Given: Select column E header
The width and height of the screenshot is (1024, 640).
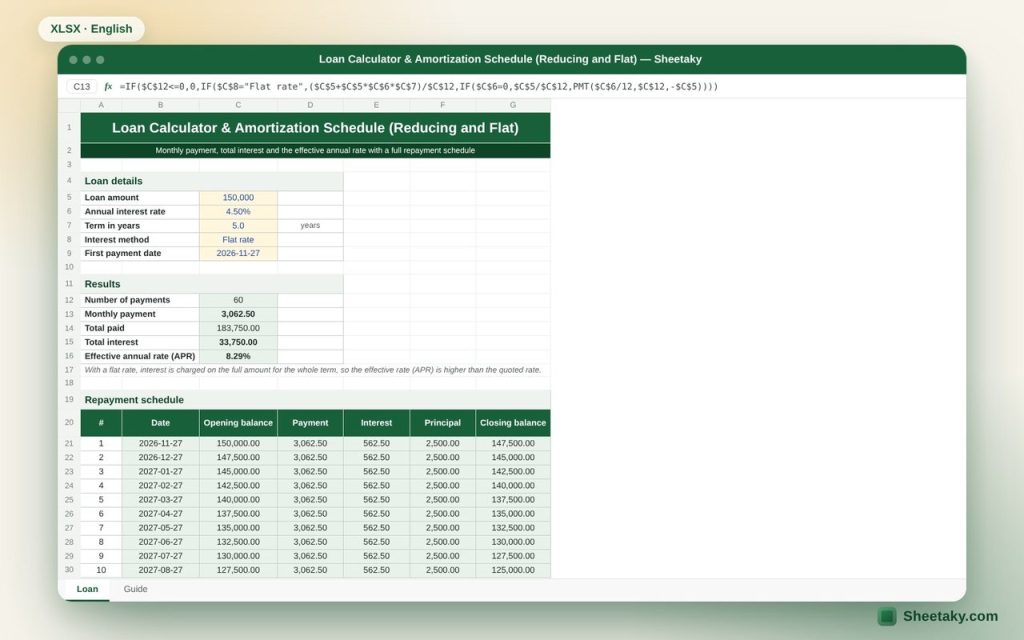Looking at the screenshot, I should click(x=377, y=105).
